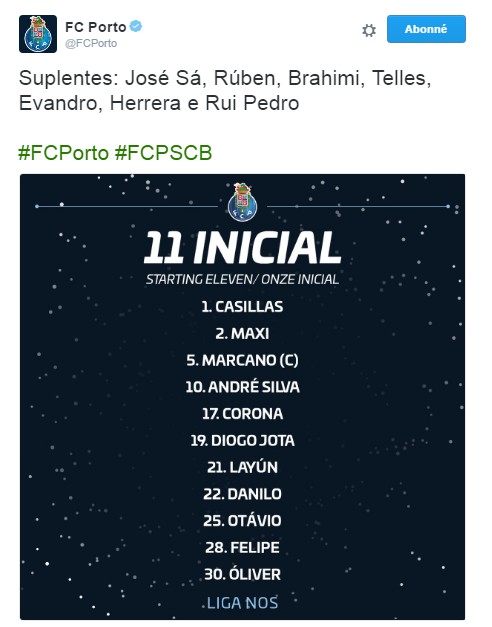Viewport: 492px width, 627px height.
Task: Click the blue Abonné button
Action: point(426,29)
